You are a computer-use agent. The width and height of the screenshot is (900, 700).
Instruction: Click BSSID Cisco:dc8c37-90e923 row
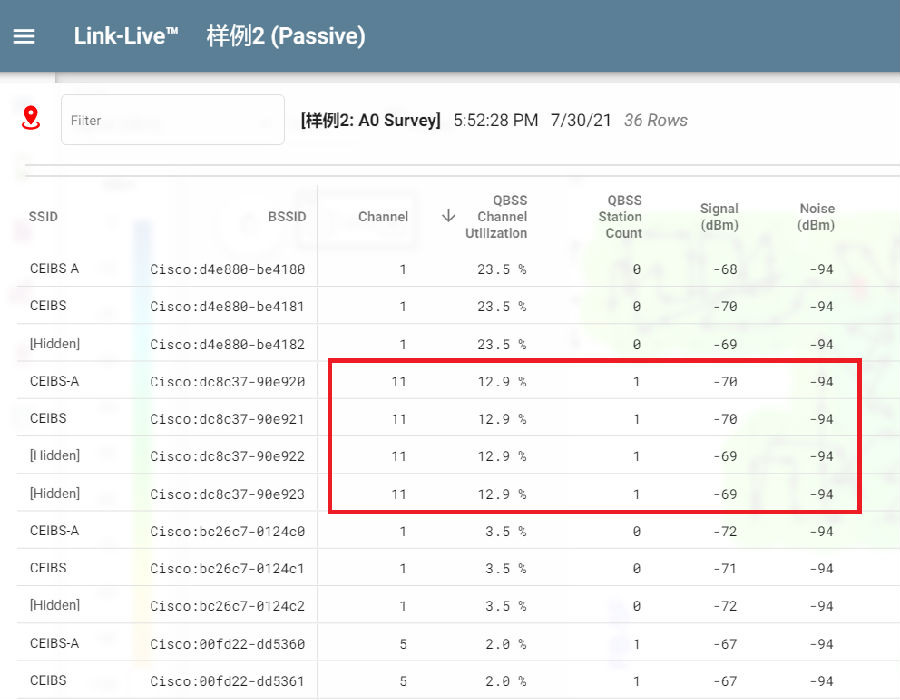pos(227,494)
